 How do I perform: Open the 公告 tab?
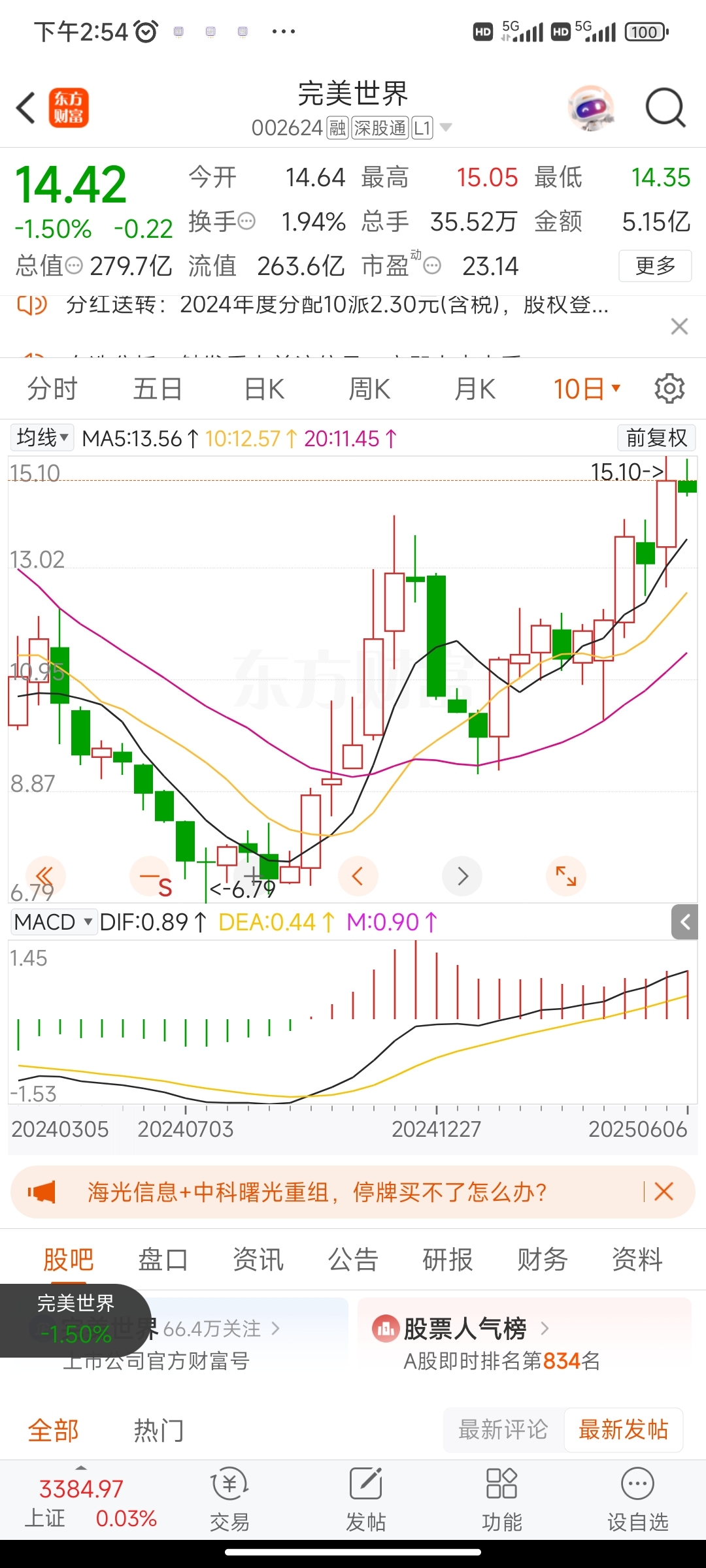353,1260
